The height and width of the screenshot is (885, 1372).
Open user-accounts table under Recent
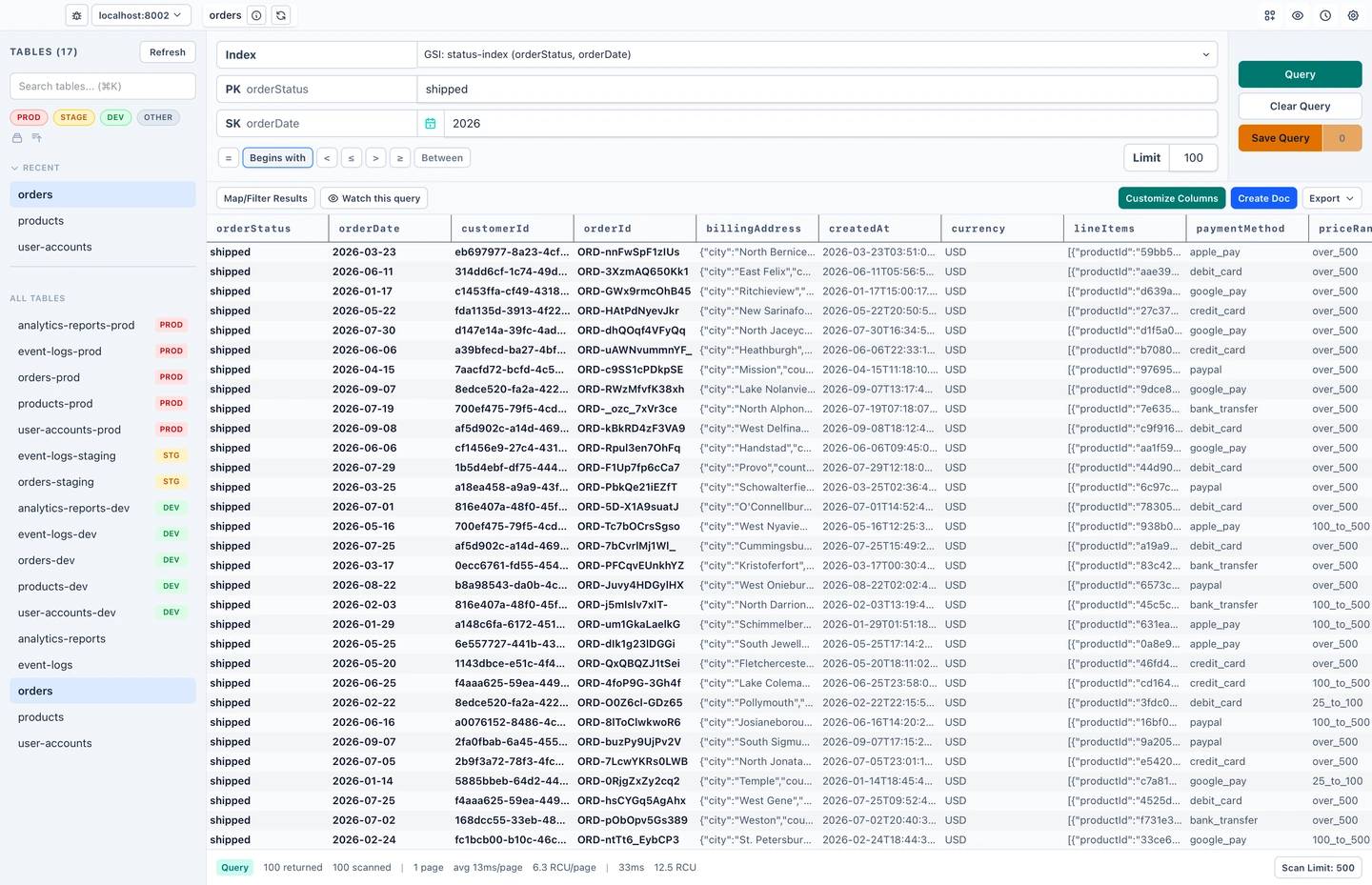[102, 247]
